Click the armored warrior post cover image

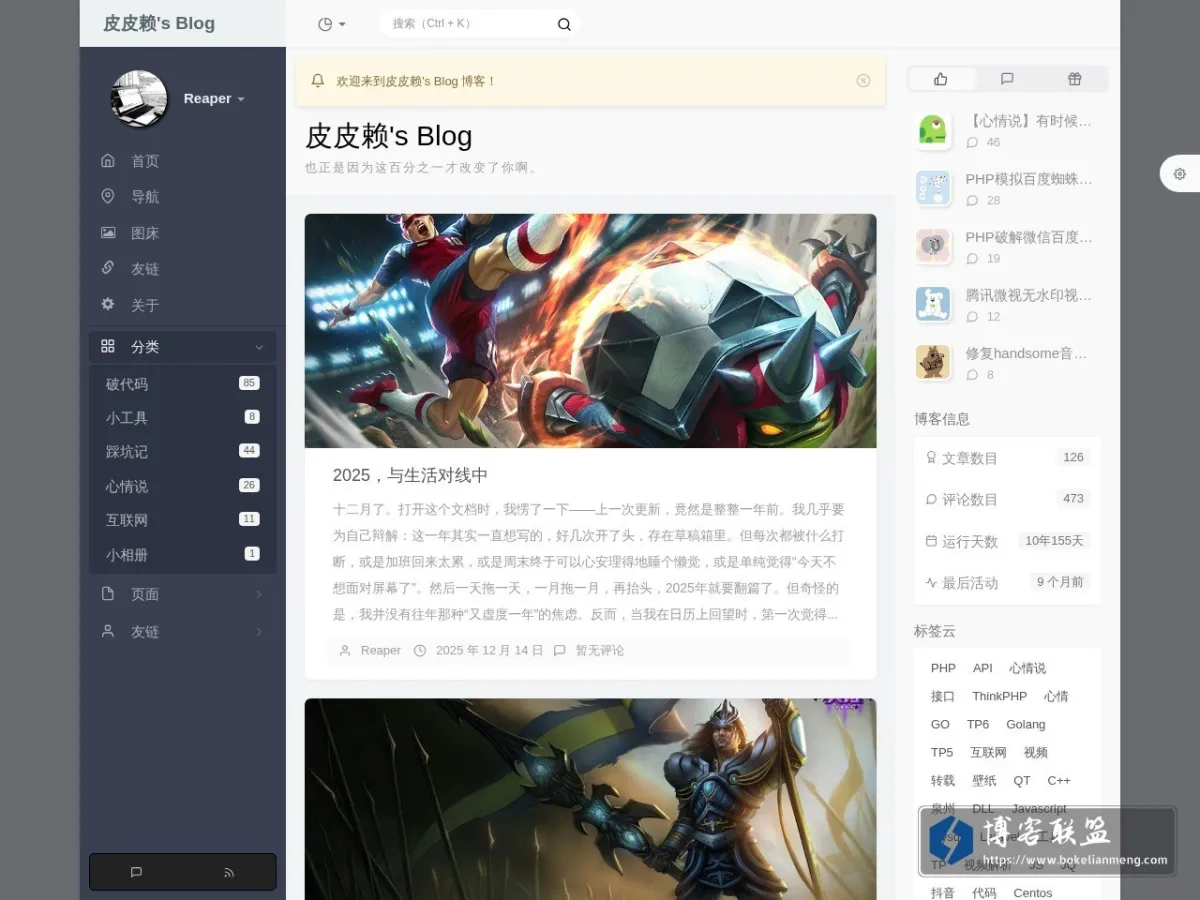click(x=590, y=799)
